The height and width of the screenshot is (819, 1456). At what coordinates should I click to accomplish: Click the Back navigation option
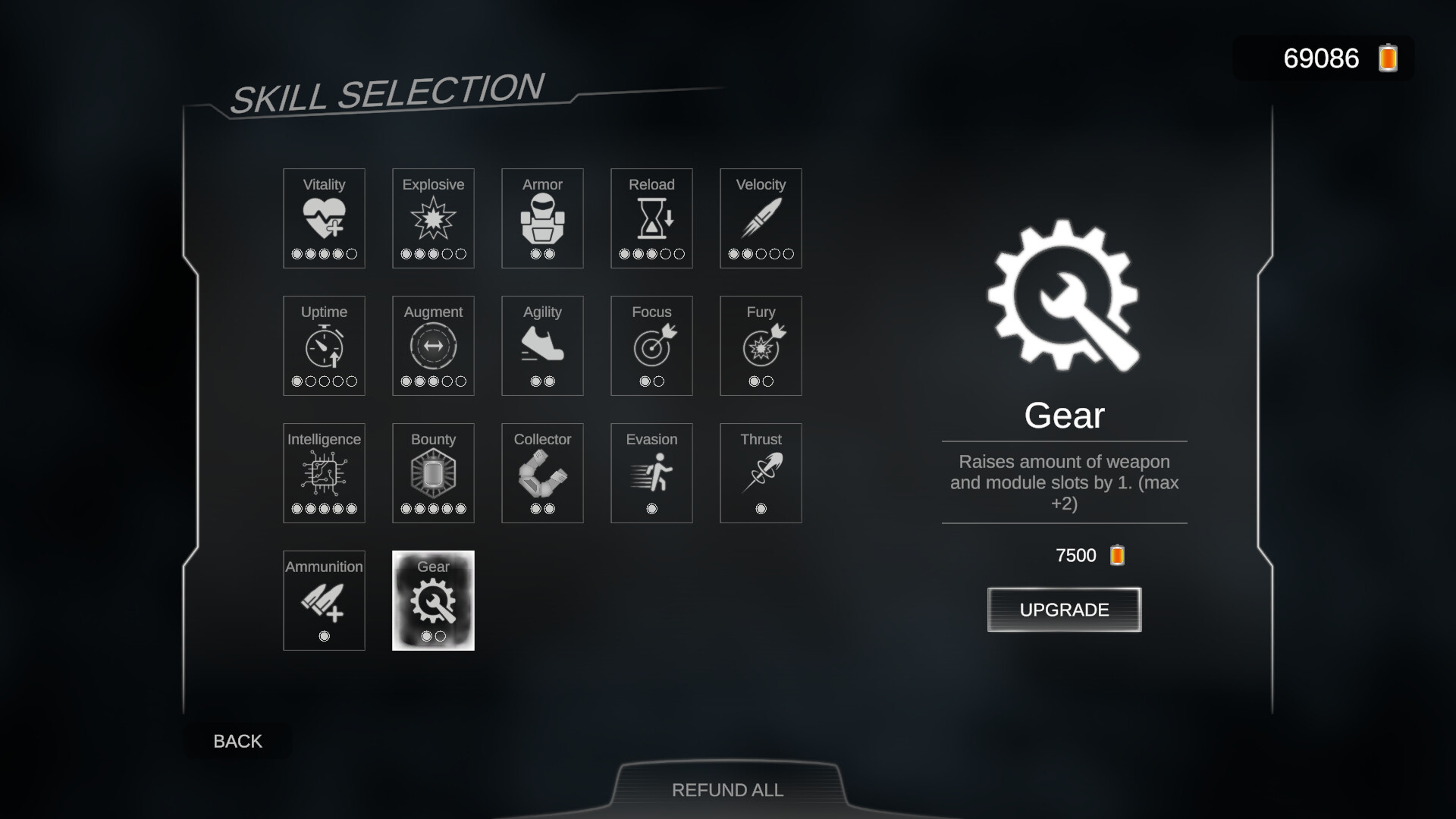(237, 741)
